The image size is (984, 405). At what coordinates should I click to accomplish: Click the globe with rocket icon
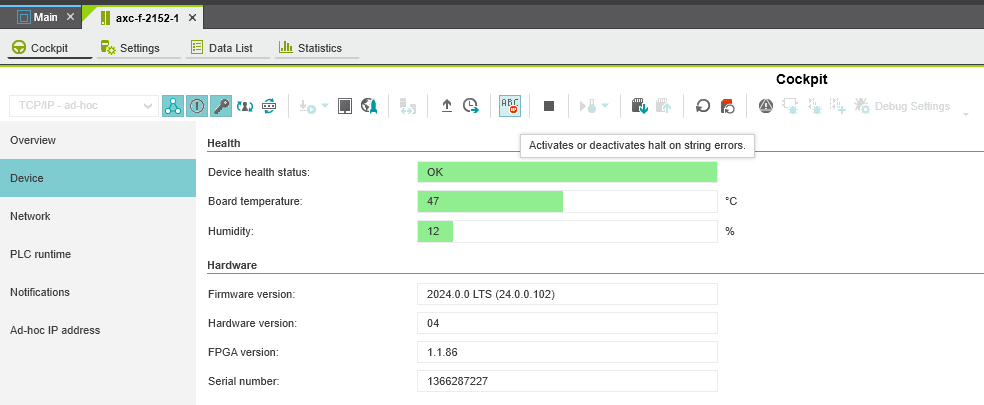(x=368, y=106)
